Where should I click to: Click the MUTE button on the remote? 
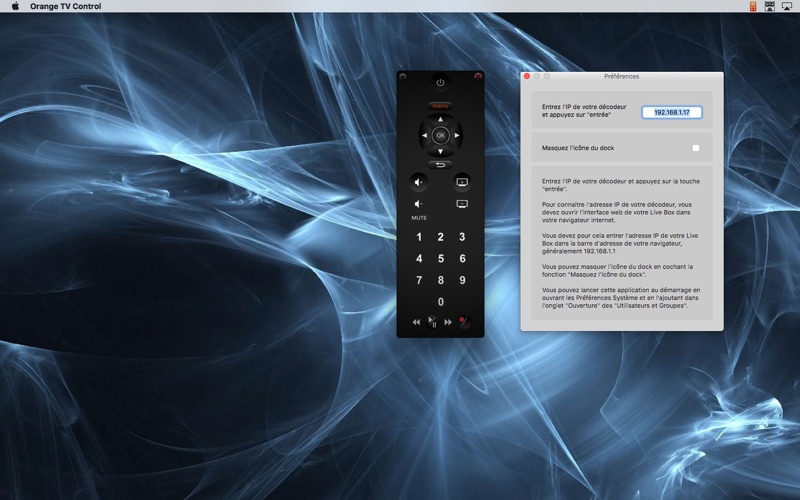point(419,218)
